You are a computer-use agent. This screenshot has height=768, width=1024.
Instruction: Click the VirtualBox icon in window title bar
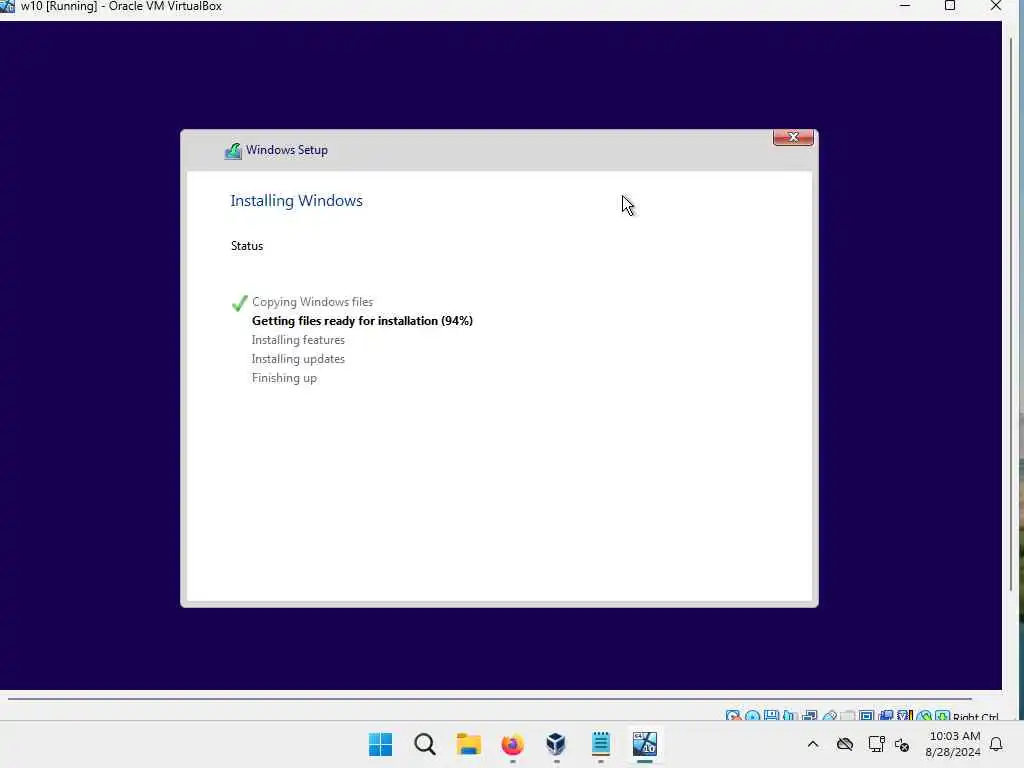point(7,6)
